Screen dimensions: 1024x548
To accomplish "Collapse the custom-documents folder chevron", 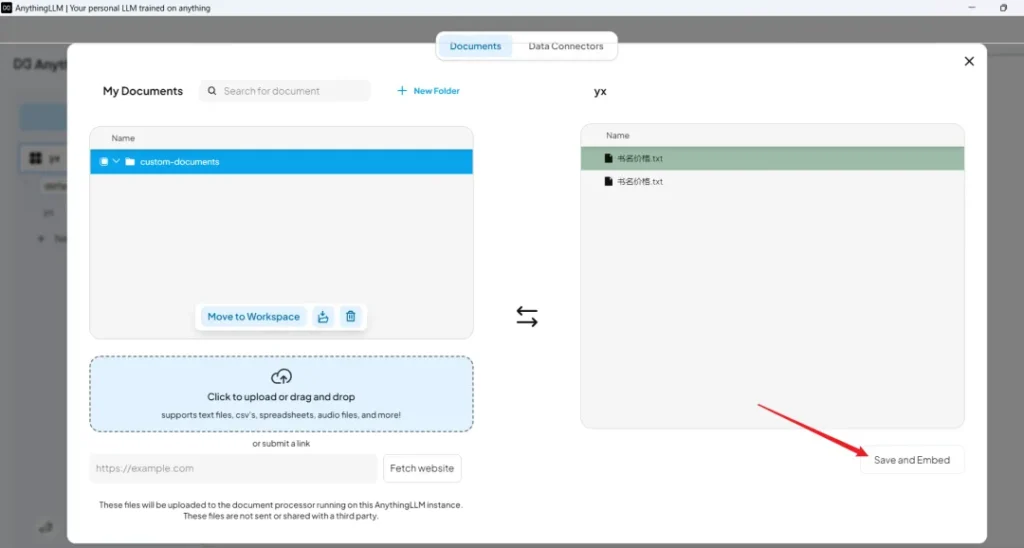I will [116, 162].
